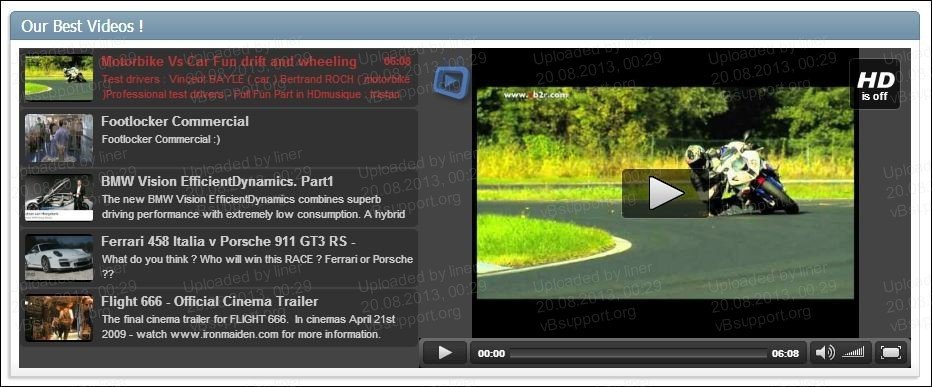
Task: Click the Our Best Videos ! header
Action: (82, 26)
